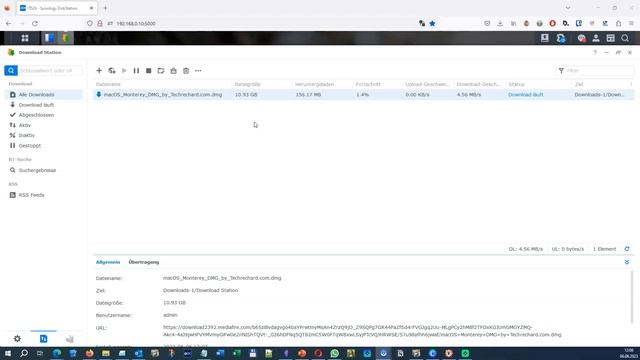
Task: Focus the keyword or URL search field
Action: [50, 71]
